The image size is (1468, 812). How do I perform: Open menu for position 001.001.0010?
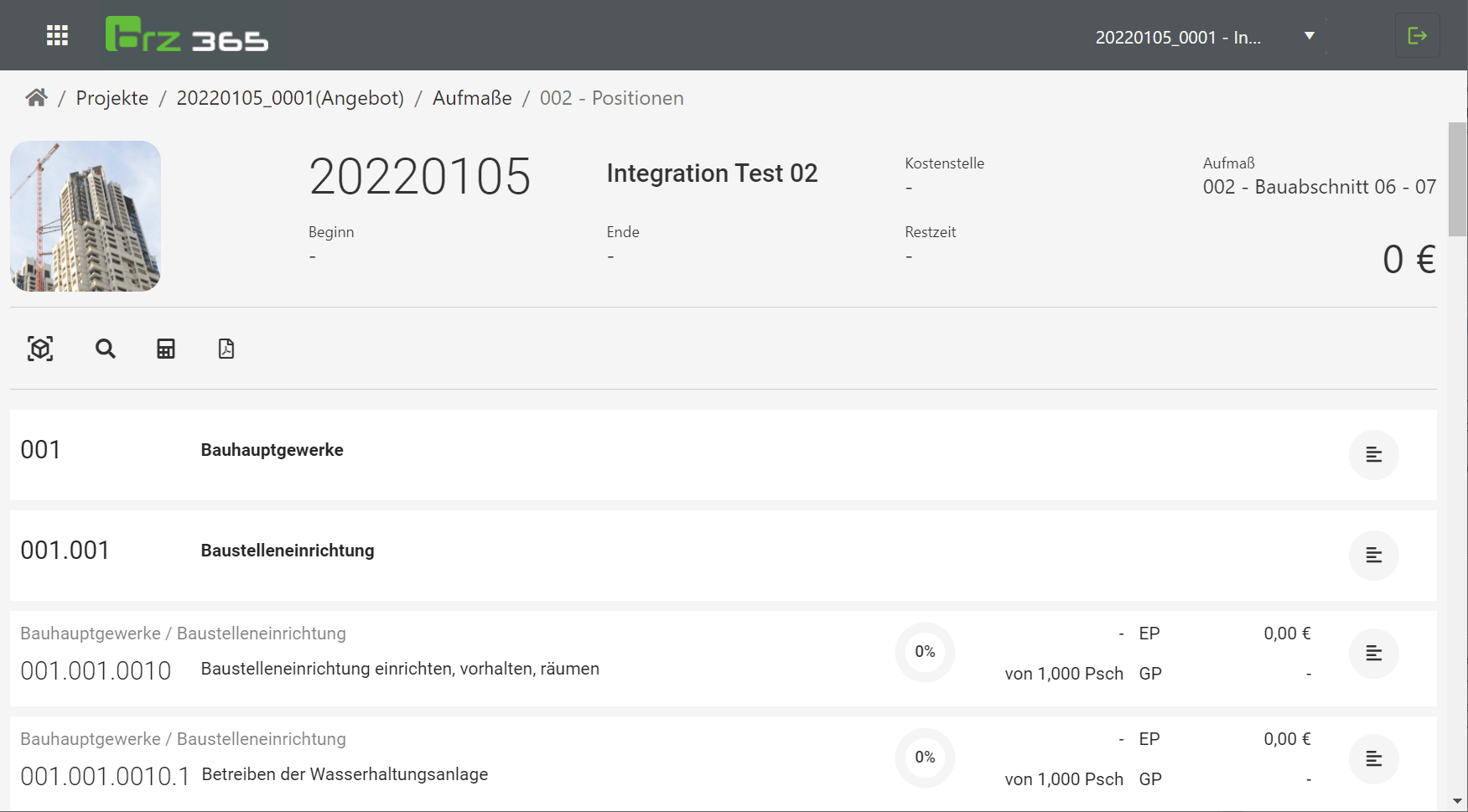[x=1373, y=654]
